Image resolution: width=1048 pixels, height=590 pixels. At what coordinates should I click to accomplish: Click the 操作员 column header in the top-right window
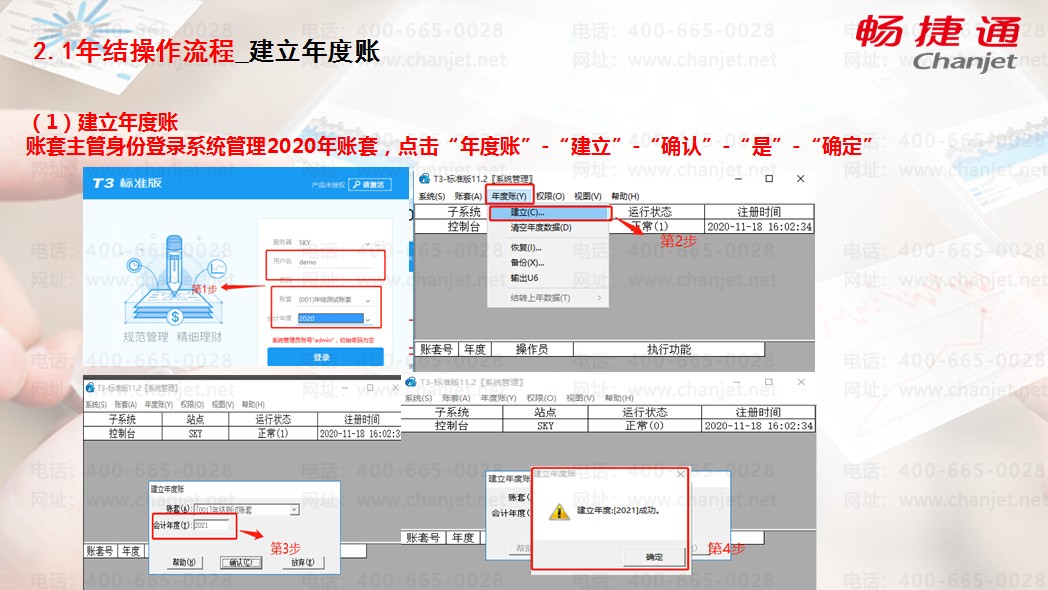(x=532, y=349)
